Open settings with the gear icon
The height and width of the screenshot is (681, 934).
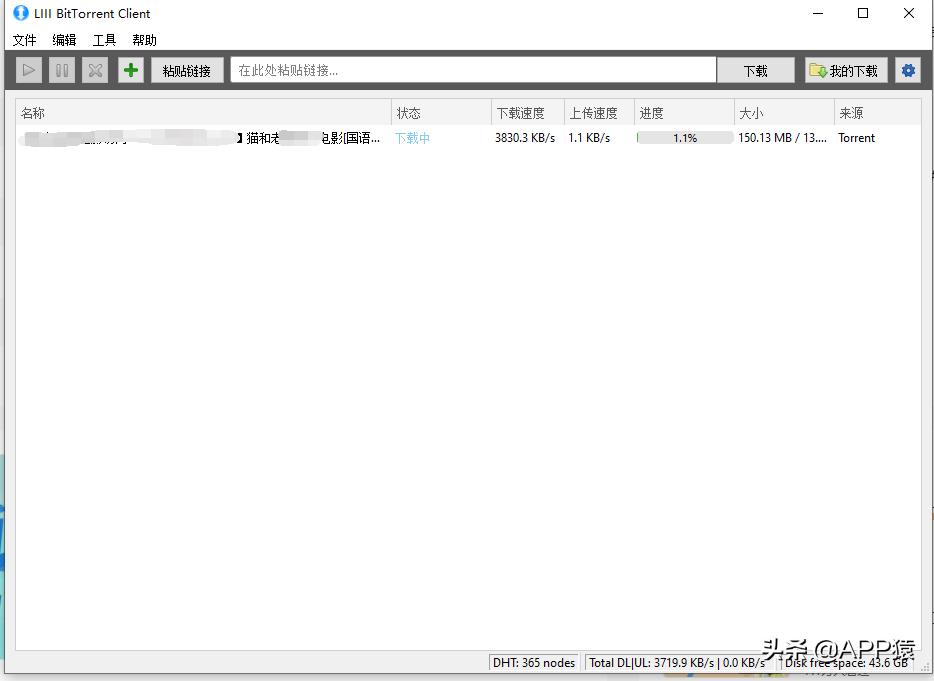908,69
